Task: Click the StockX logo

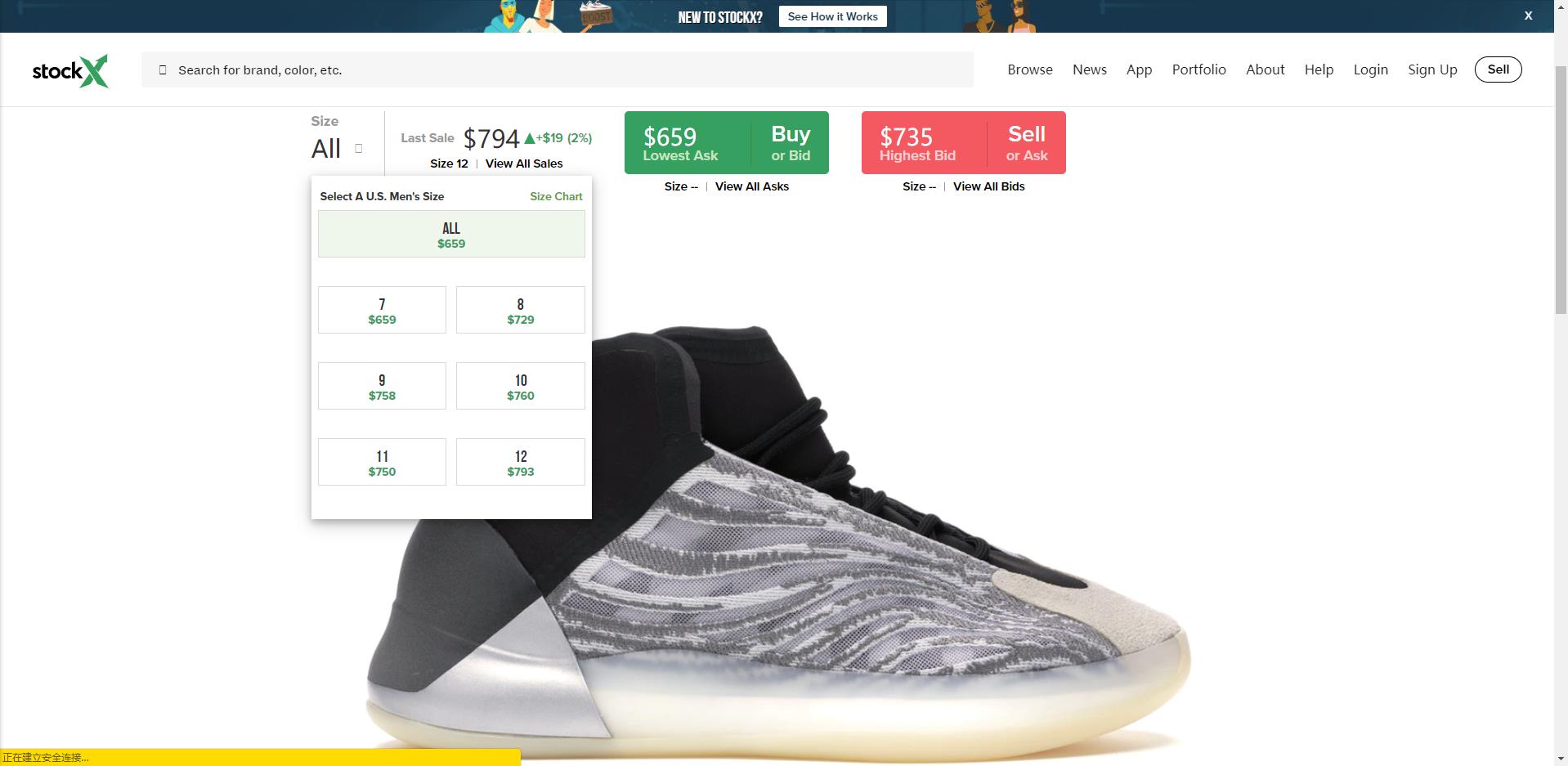Action: [x=70, y=71]
